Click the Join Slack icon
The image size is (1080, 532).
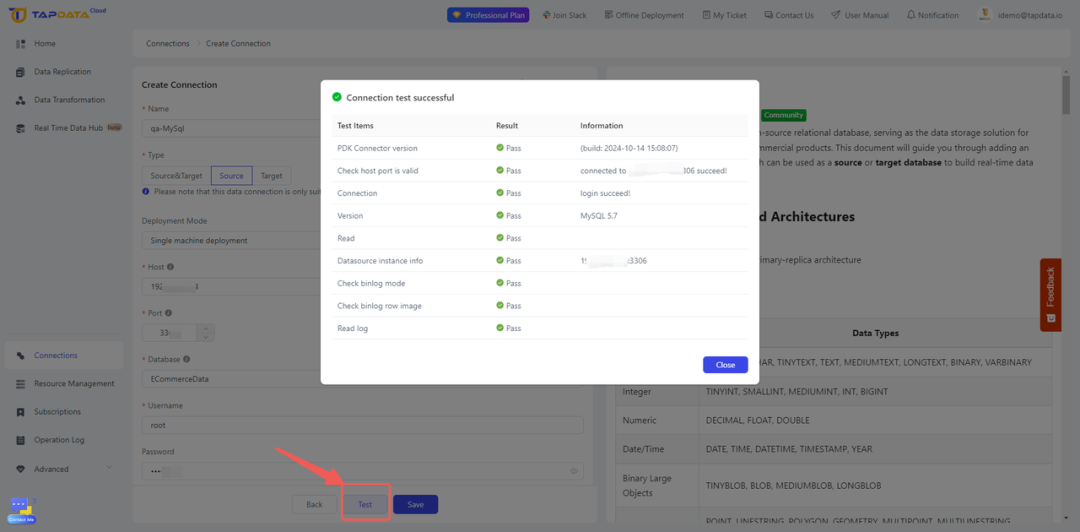pyautogui.click(x=546, y=14)
